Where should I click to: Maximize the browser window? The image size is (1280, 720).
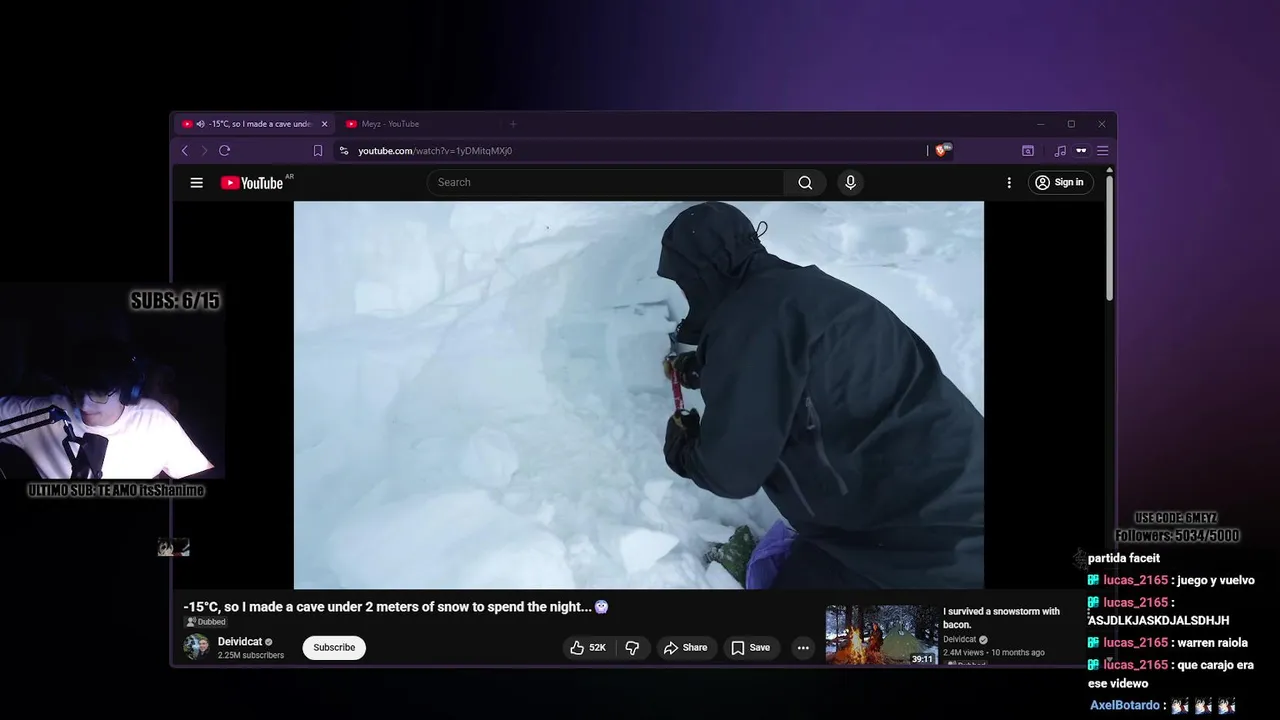coord(1071,124)
